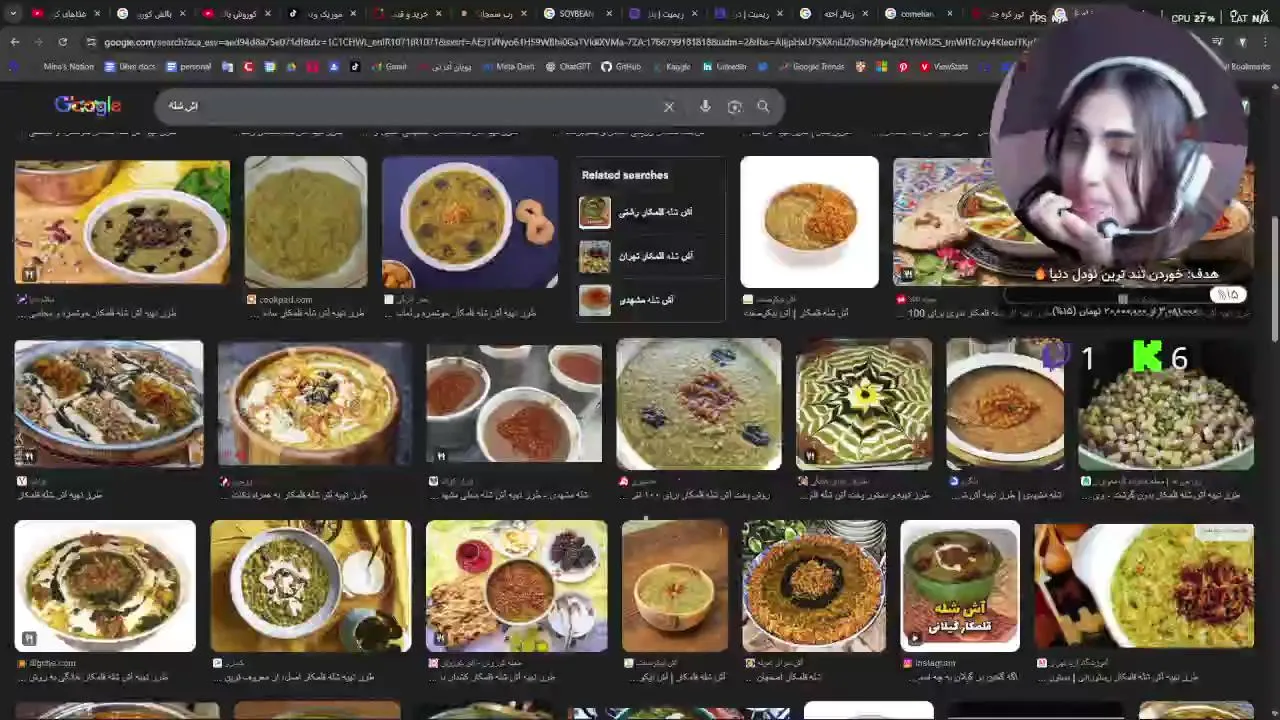This screenshot has height=720, width=1280.
Task: Open the Meta Dash bookmark
Action: 508,67
